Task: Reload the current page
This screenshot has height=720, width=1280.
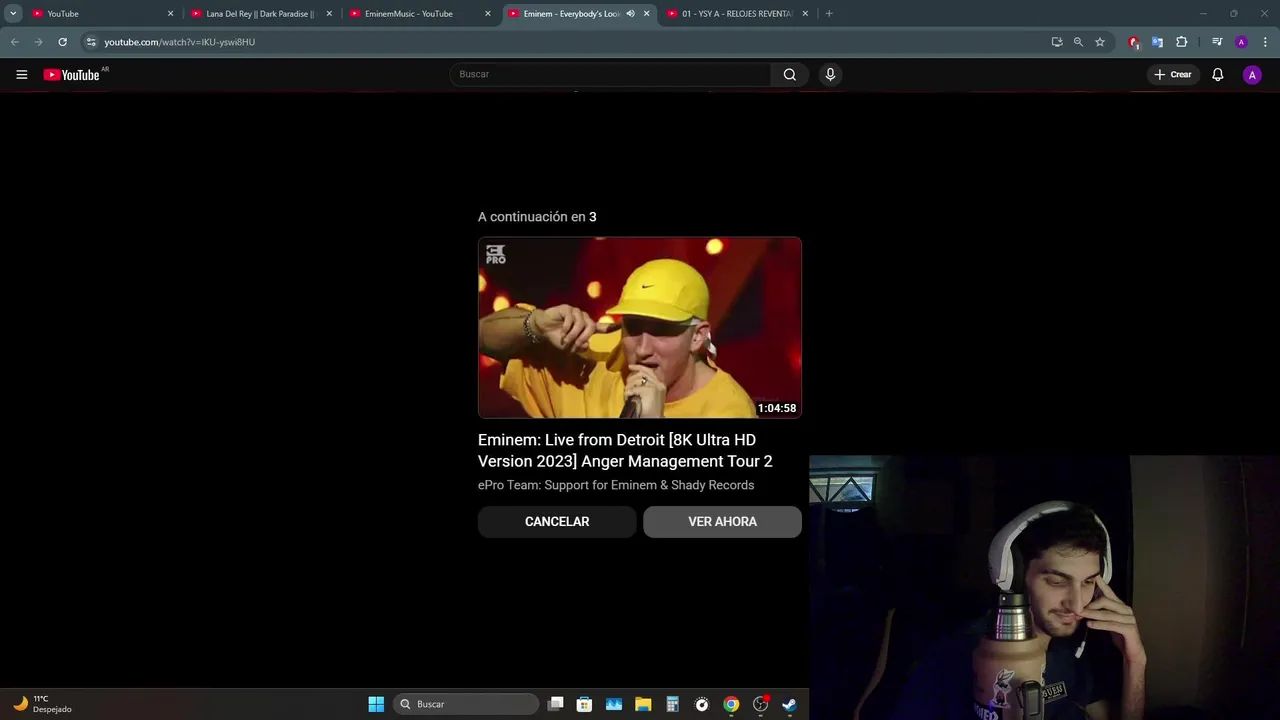Action: pos(62,42)
